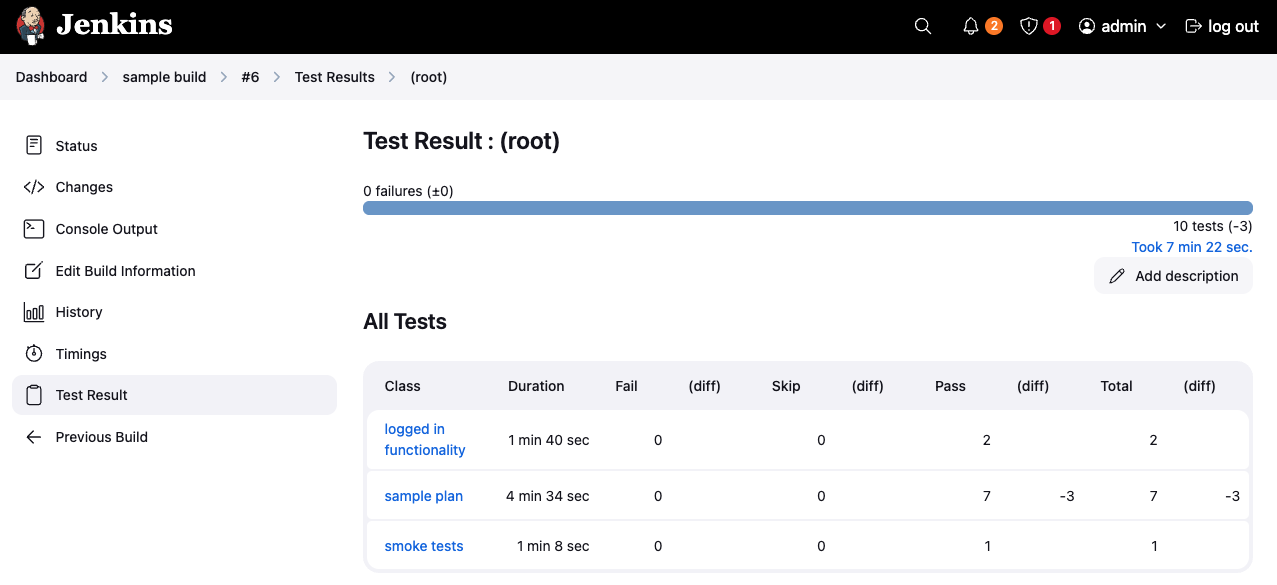This screenshot has width=1277, height=585.
Task: Click the blue test results progress bar
Action: pyautogui.click(x=807, y=207)
